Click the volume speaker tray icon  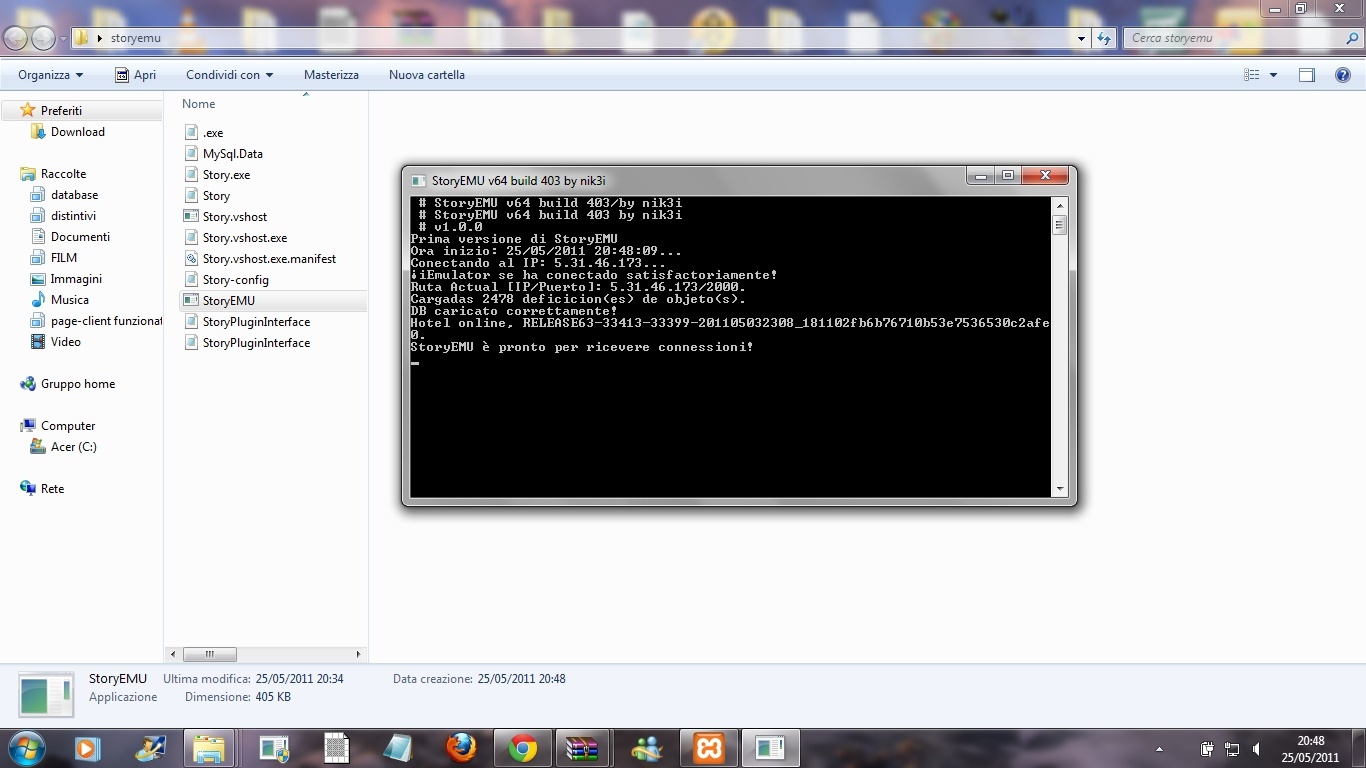tap(1256, 749)
